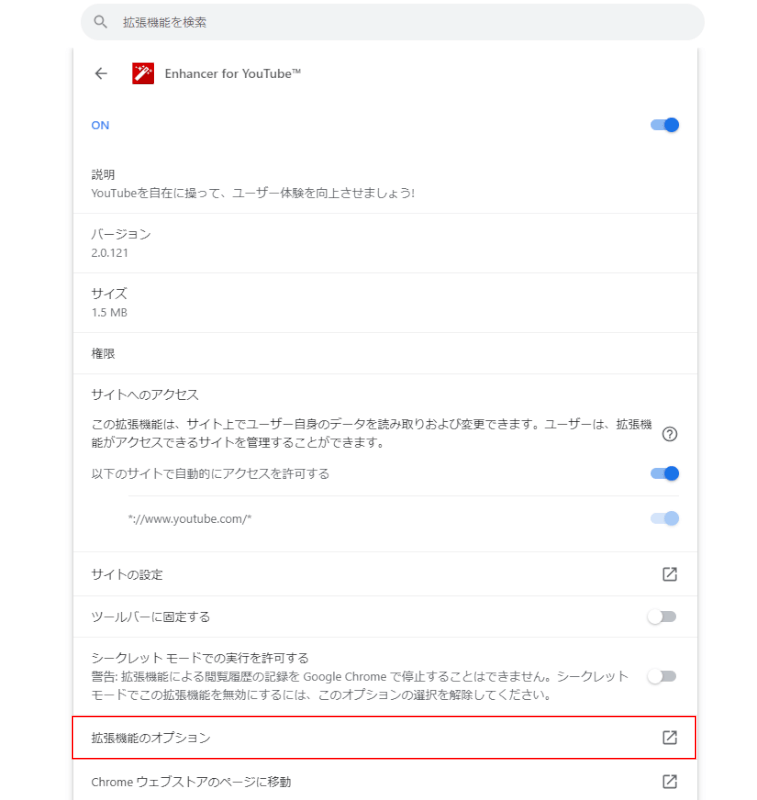Click the 説明 label

point(103,174)
